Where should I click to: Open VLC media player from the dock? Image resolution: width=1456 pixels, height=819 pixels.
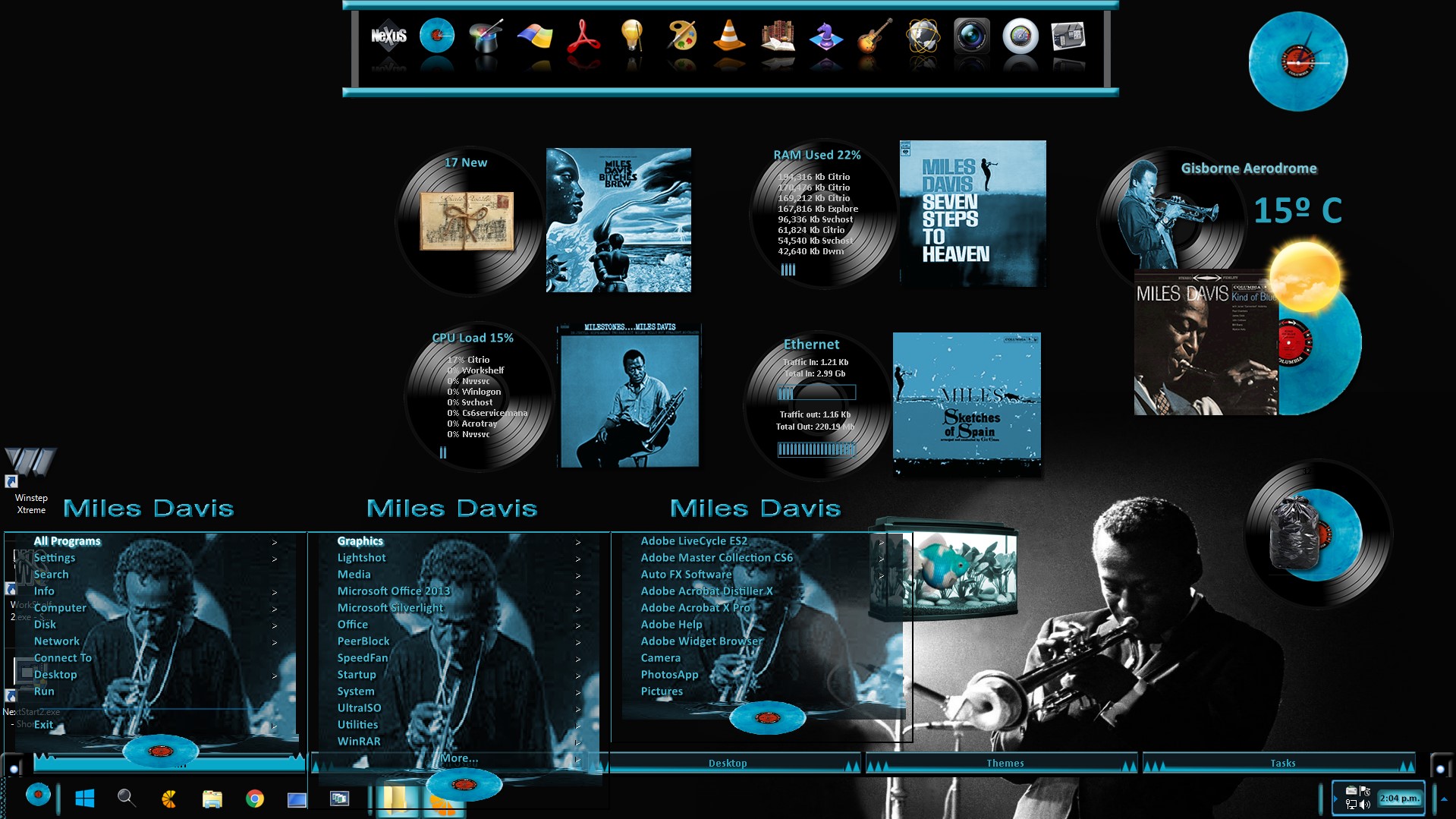[x=728, y=36]
